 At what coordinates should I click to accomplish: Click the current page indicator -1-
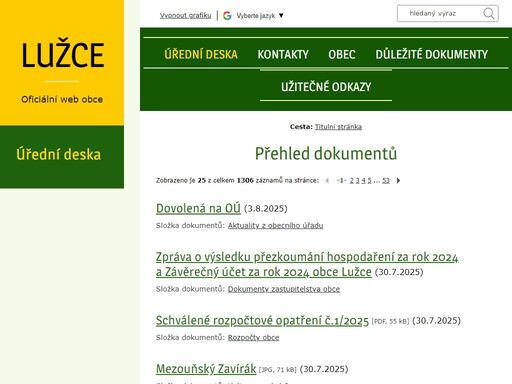tap(341, 181)
